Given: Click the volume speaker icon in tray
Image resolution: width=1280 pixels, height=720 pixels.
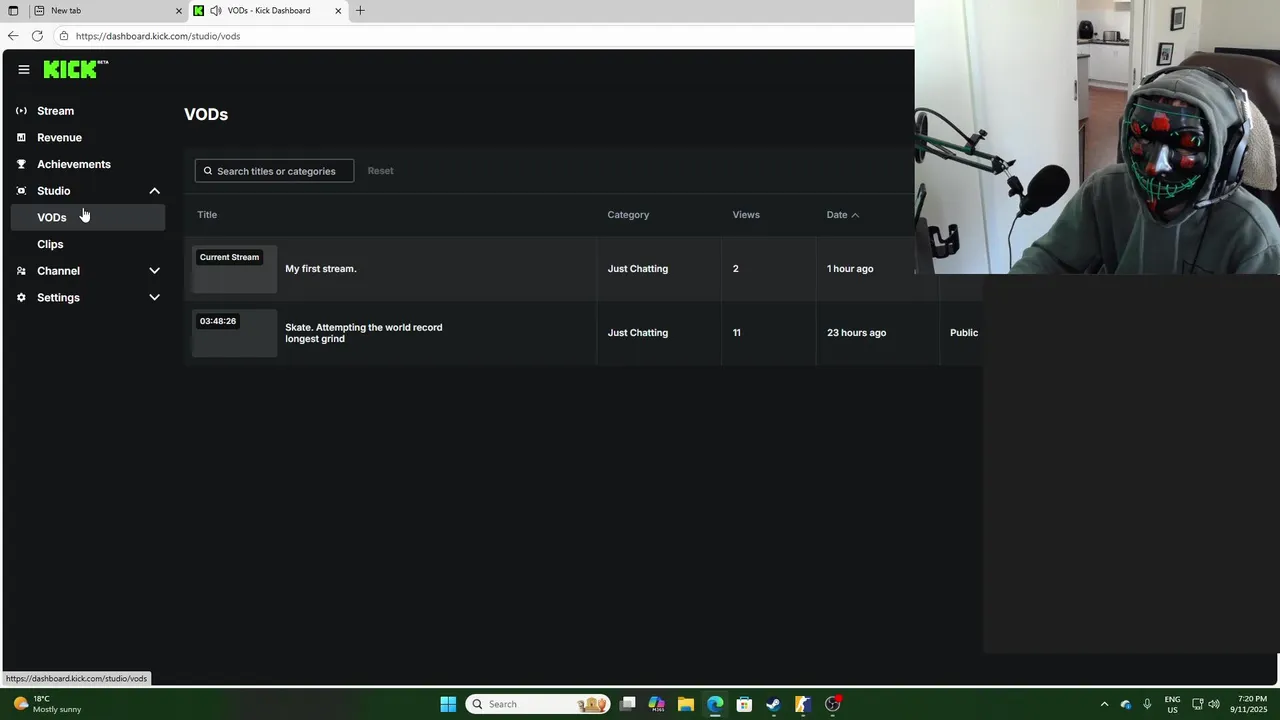Looking at the screenshot, I should pyautogui.click(x=1214, y=704).
